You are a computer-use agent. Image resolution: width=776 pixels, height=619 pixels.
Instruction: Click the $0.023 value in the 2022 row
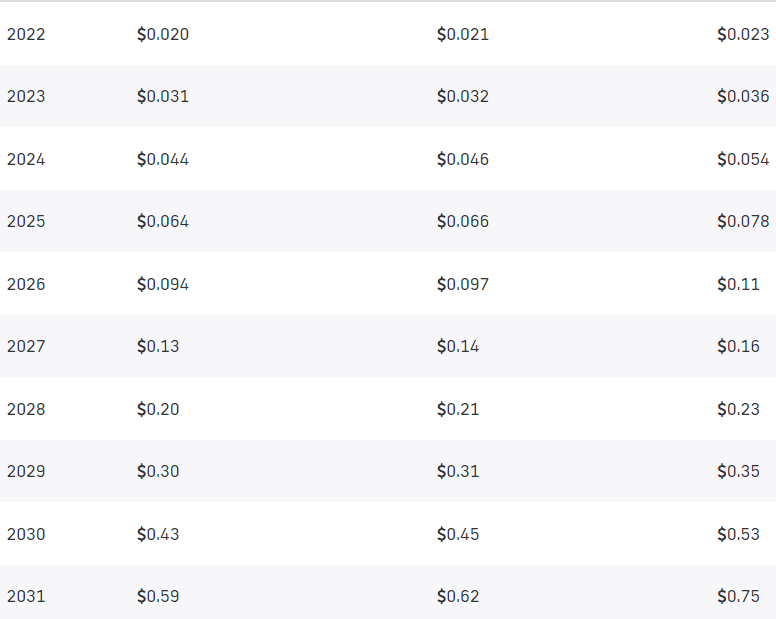743,34
